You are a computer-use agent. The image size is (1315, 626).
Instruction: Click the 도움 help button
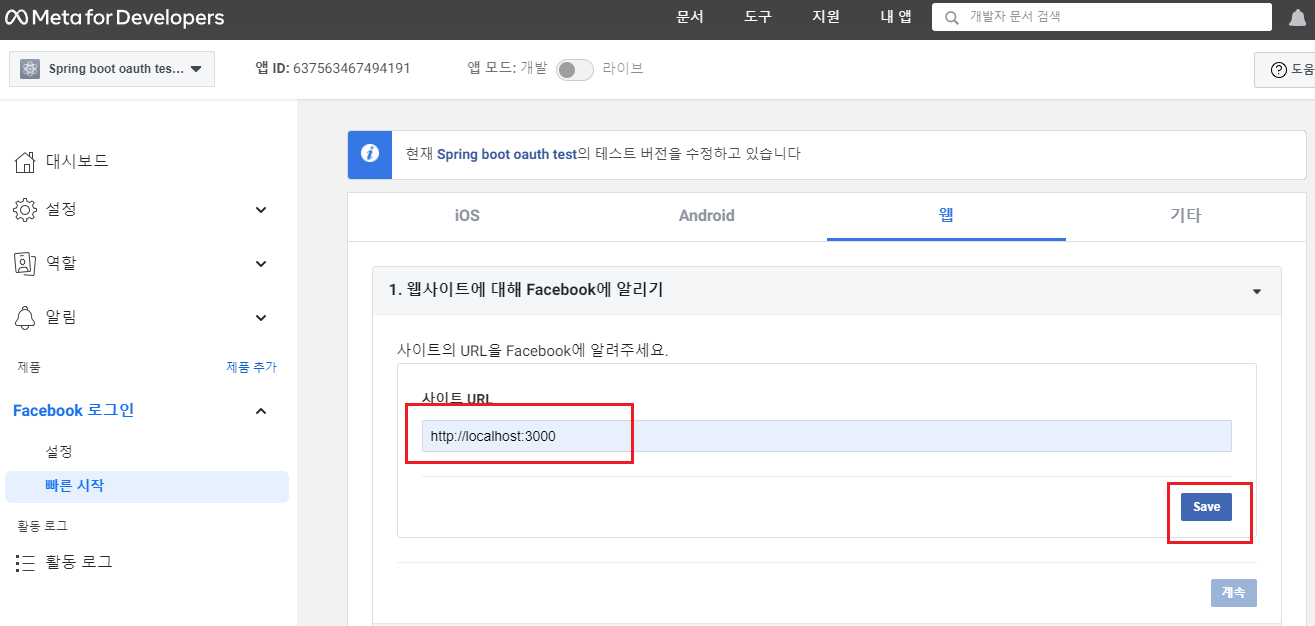pyautogui.click(x=1287, y=70)
